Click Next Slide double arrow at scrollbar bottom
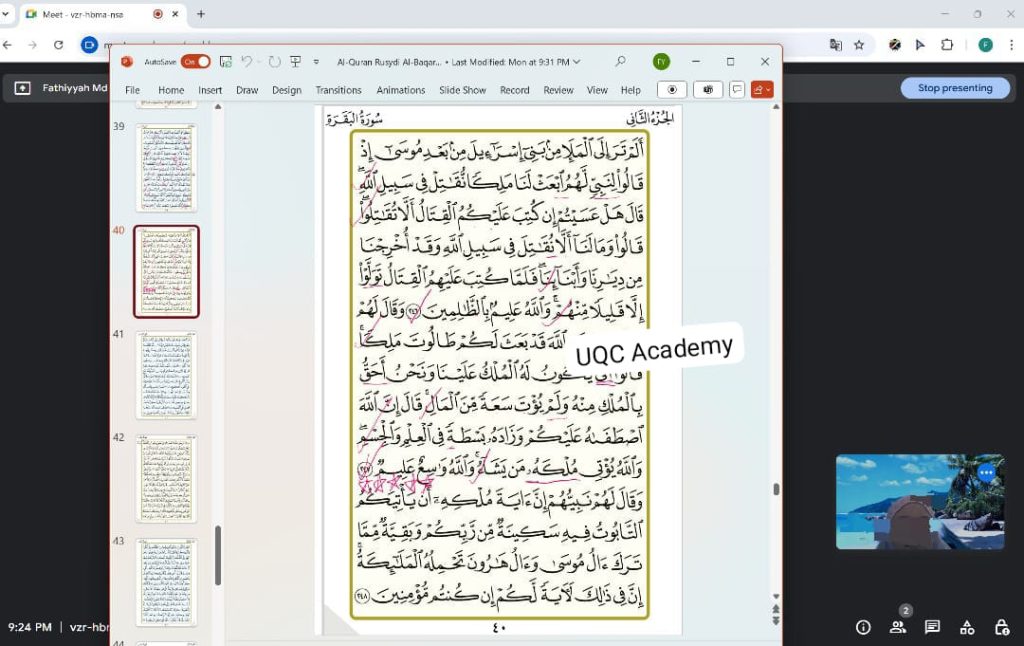The width and height of the screenshot is (1024, 646). 776,620
